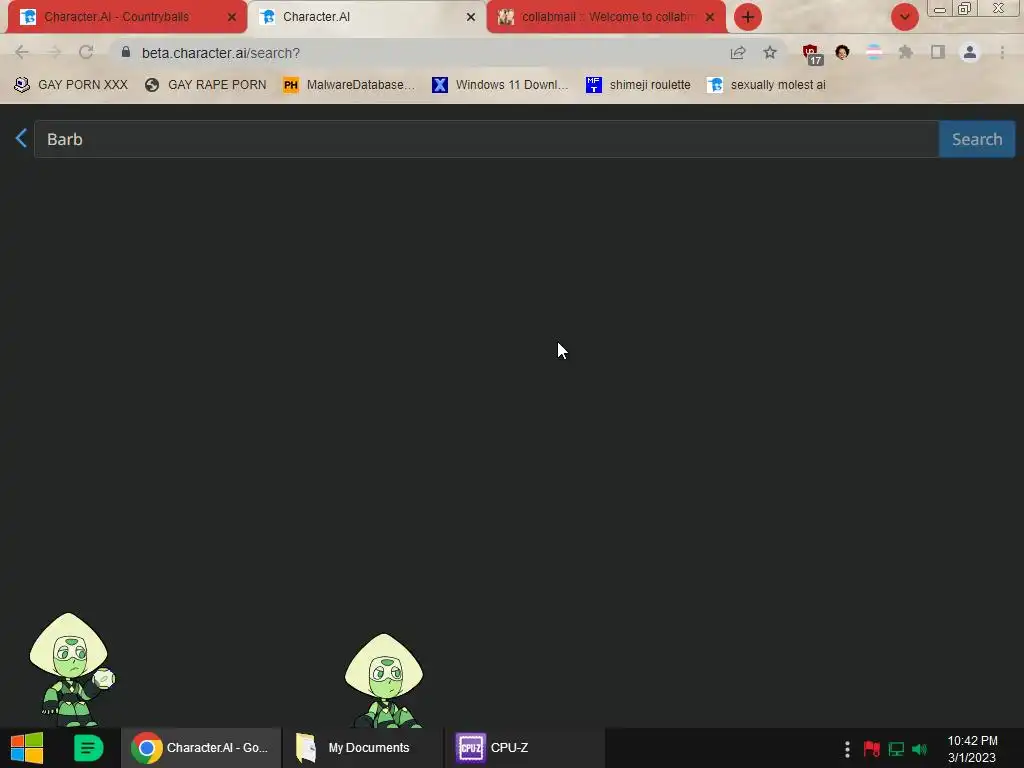Restore down the Chrome window
The image size is (1024, 768).
click(x=965, y=8)
